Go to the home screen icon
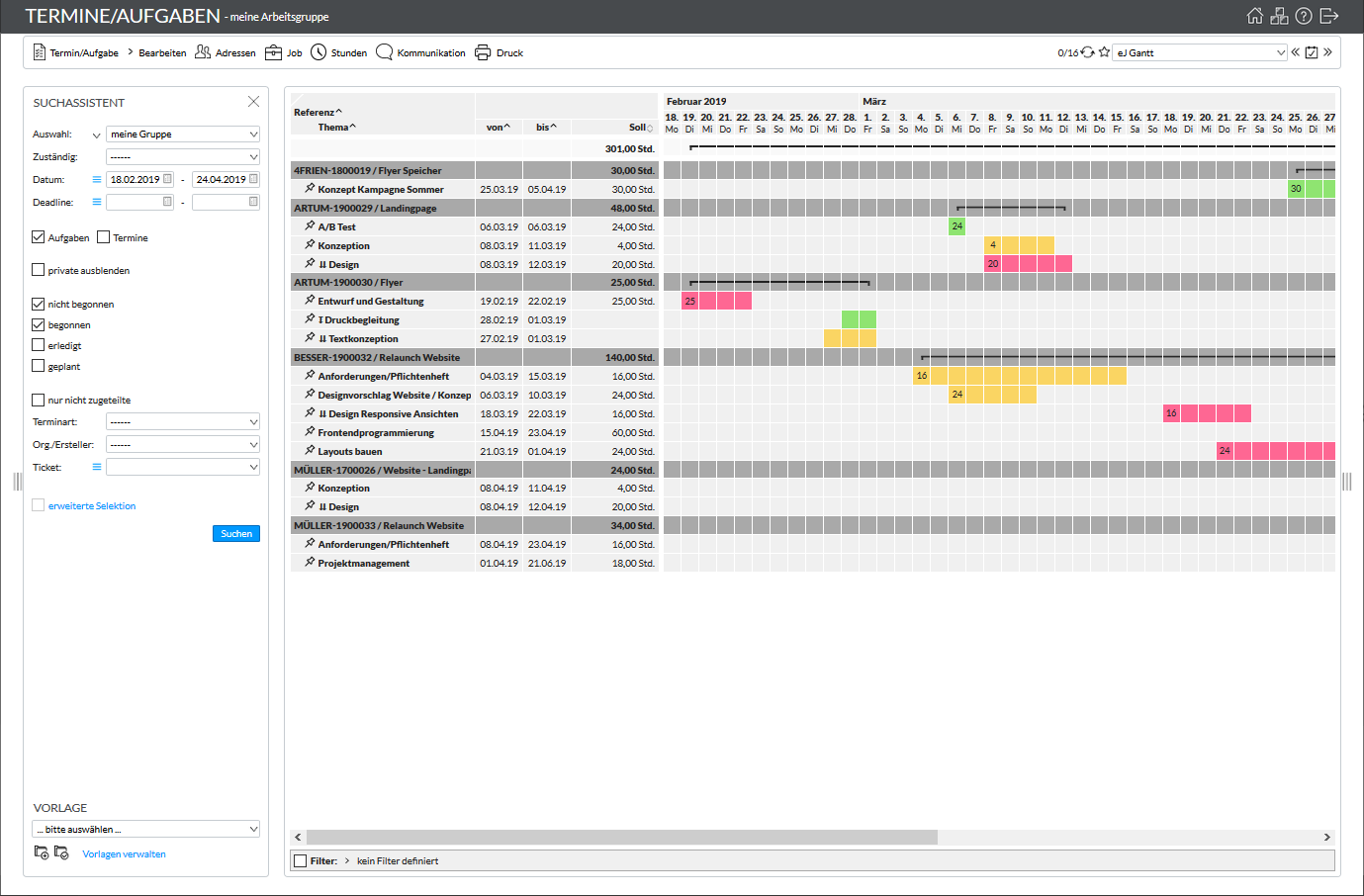 coord(1254,16)
